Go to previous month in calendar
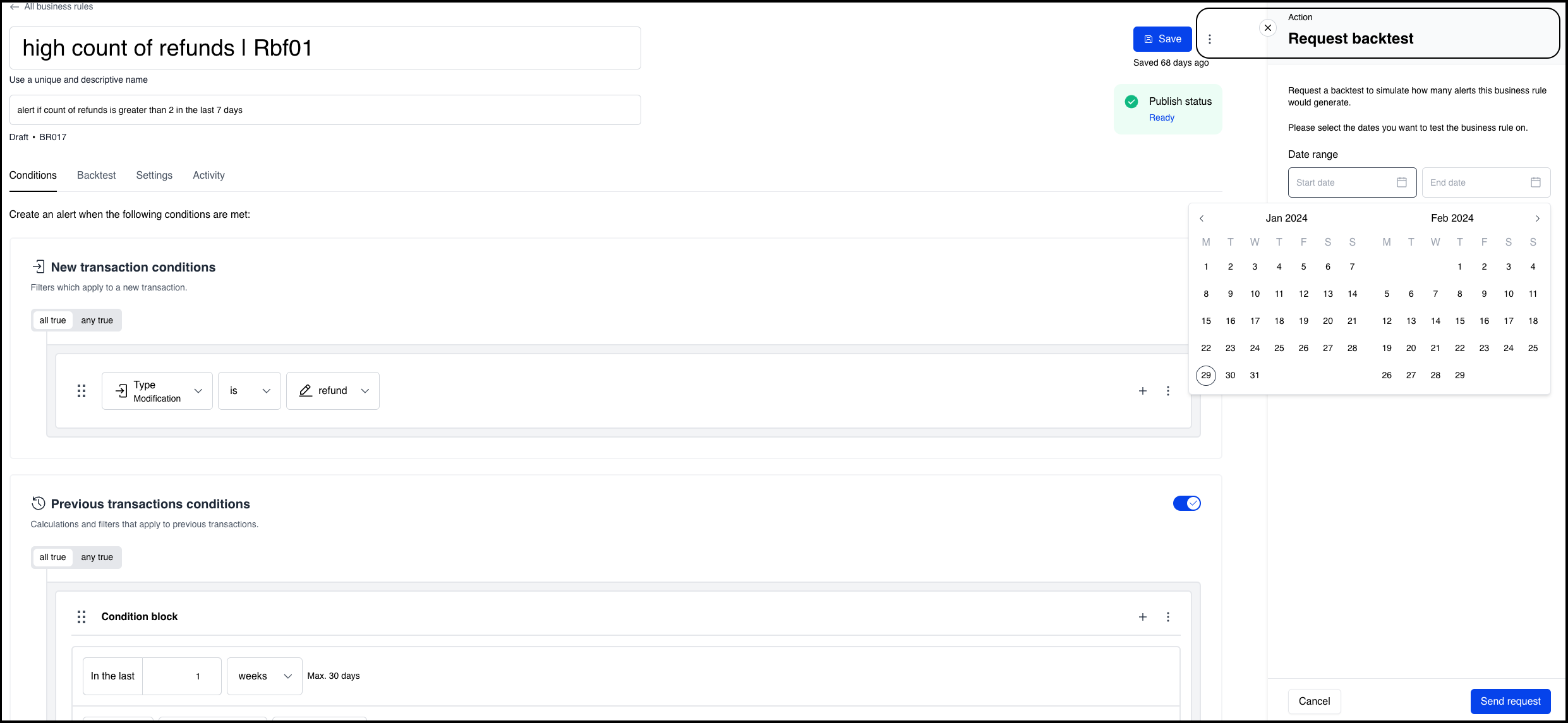 pos(1202,218)
